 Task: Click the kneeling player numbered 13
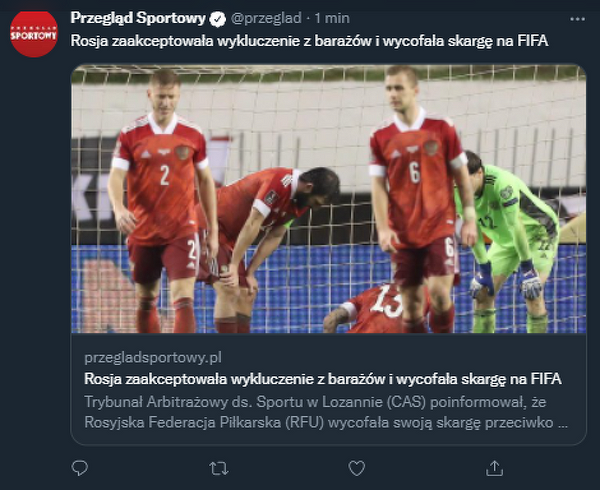(x=377, y=309)
